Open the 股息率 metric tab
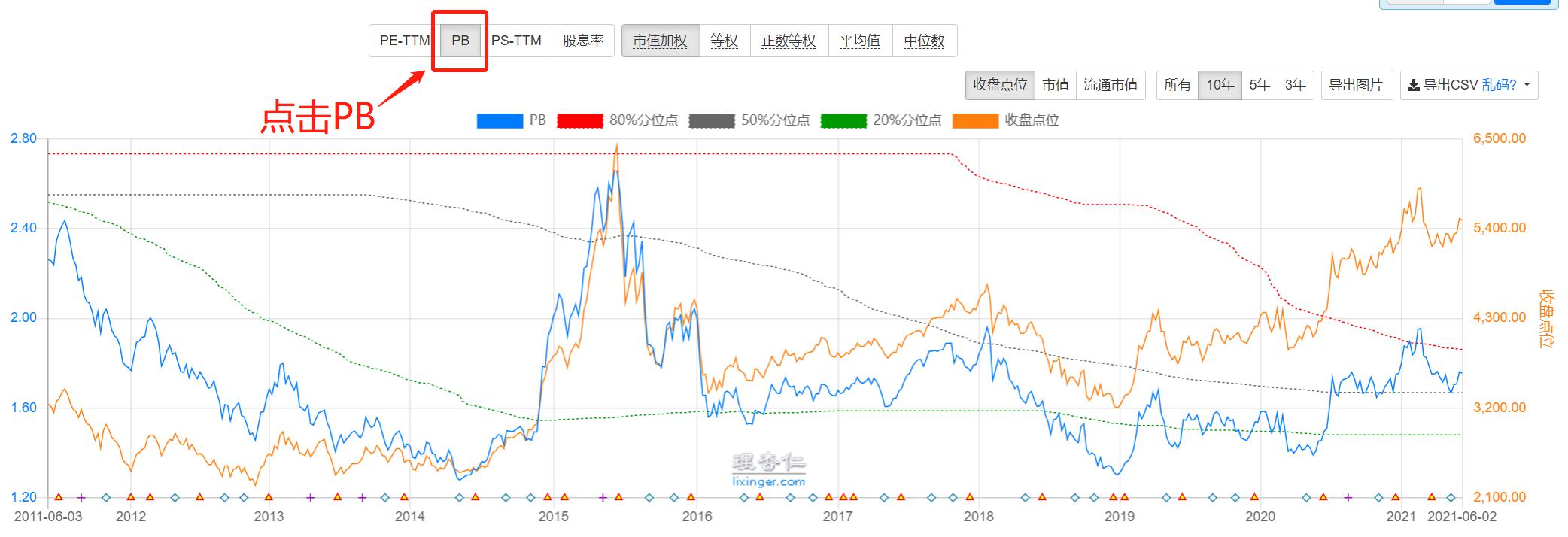 (x=583, y=41)
